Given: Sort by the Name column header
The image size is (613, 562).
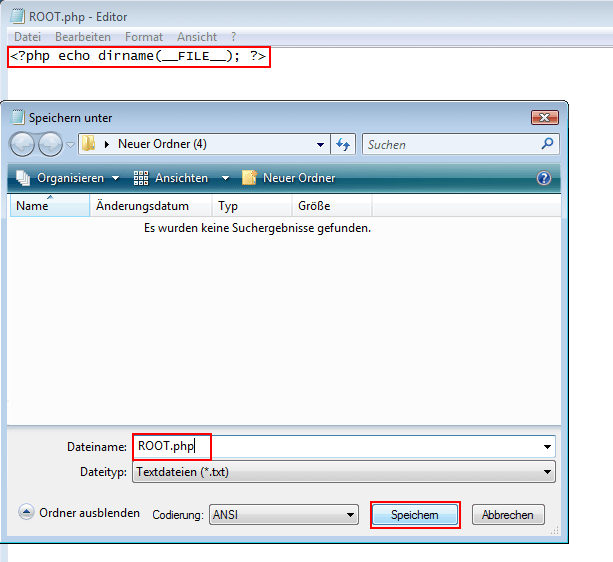Looking at the screenshot, I should point(50,206).
